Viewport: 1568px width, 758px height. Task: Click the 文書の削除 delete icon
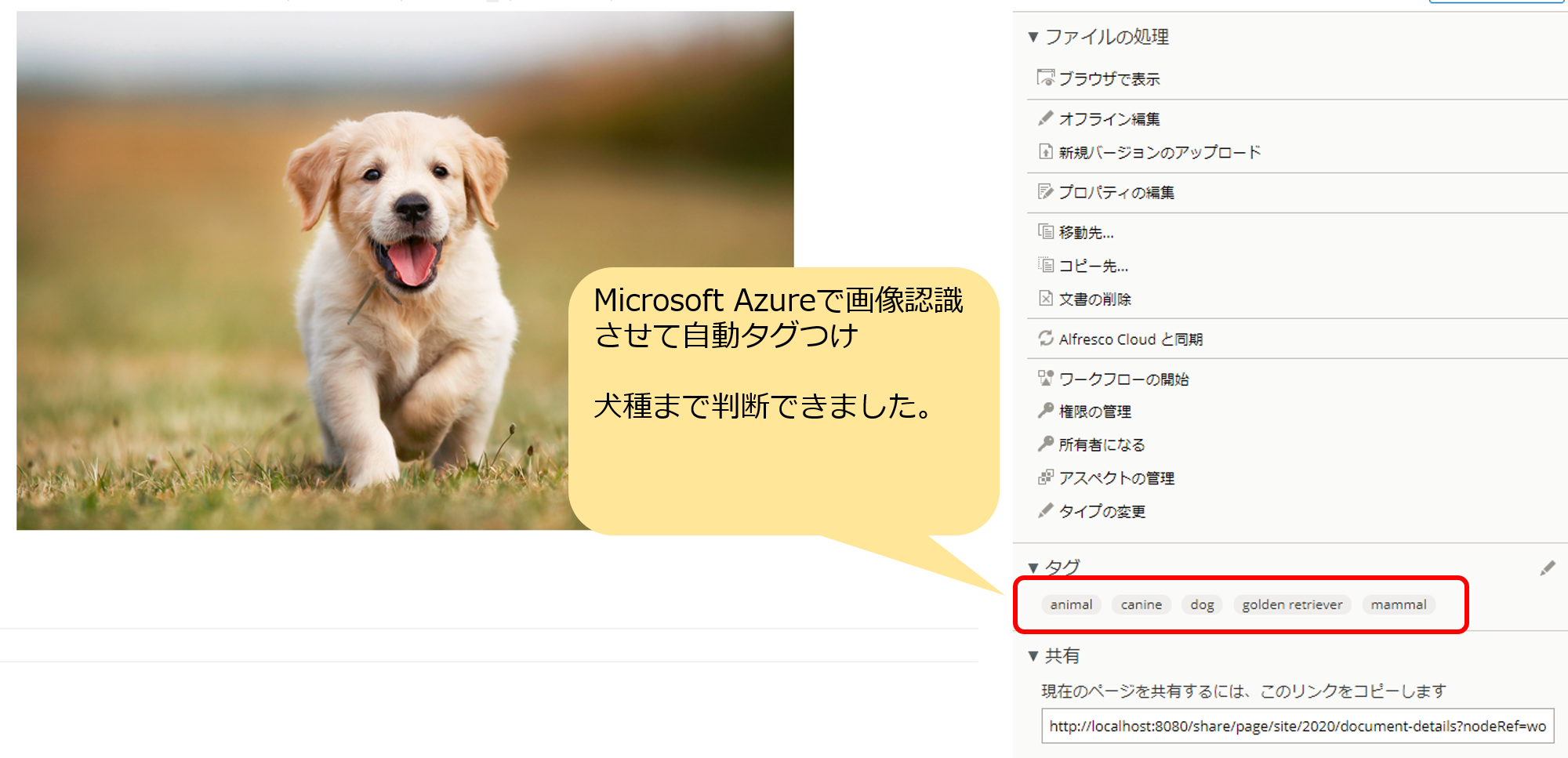pyautogui.click(x=1046, y=298)
